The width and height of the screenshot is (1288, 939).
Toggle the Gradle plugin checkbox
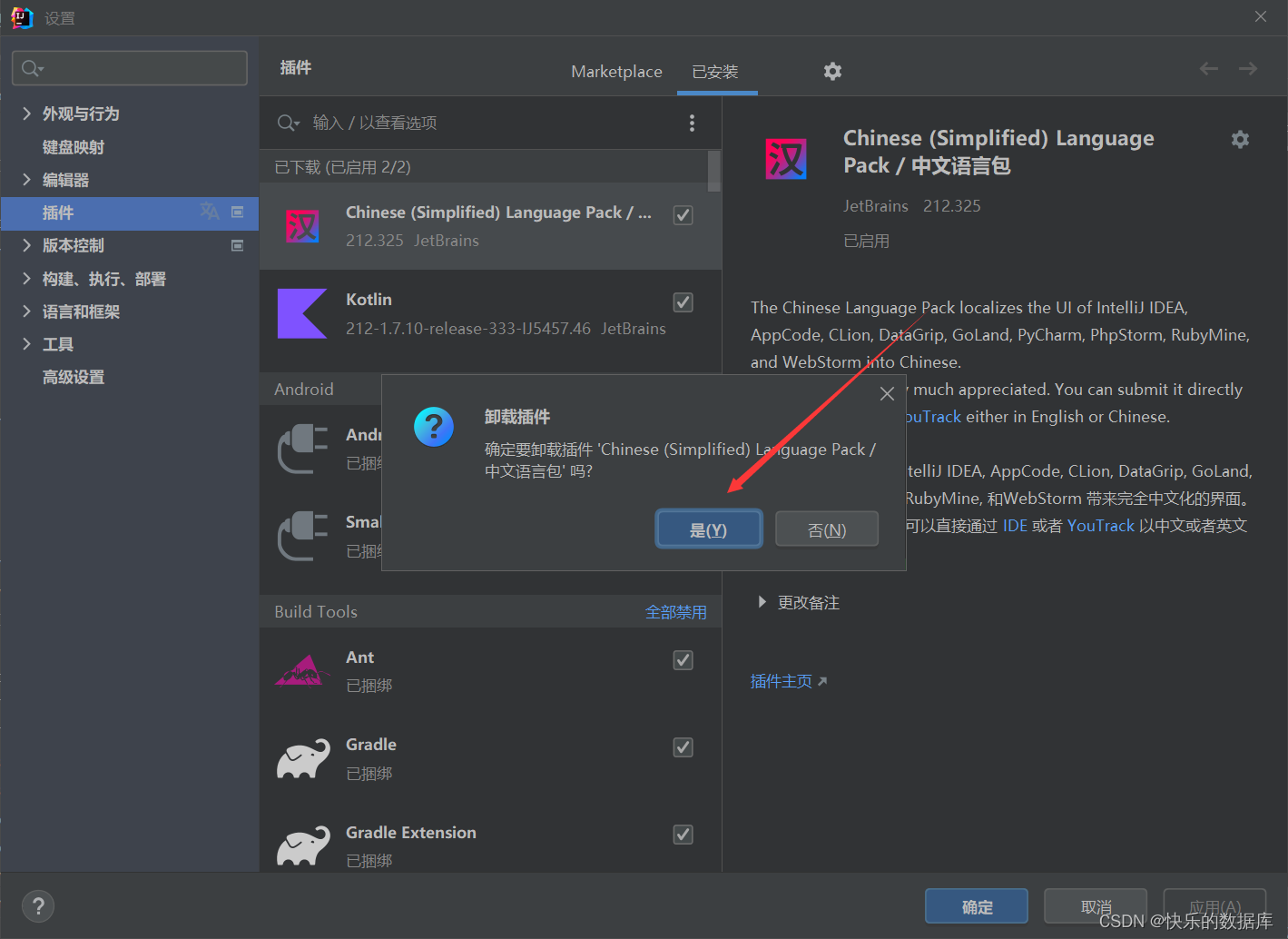tap(683, 747)
